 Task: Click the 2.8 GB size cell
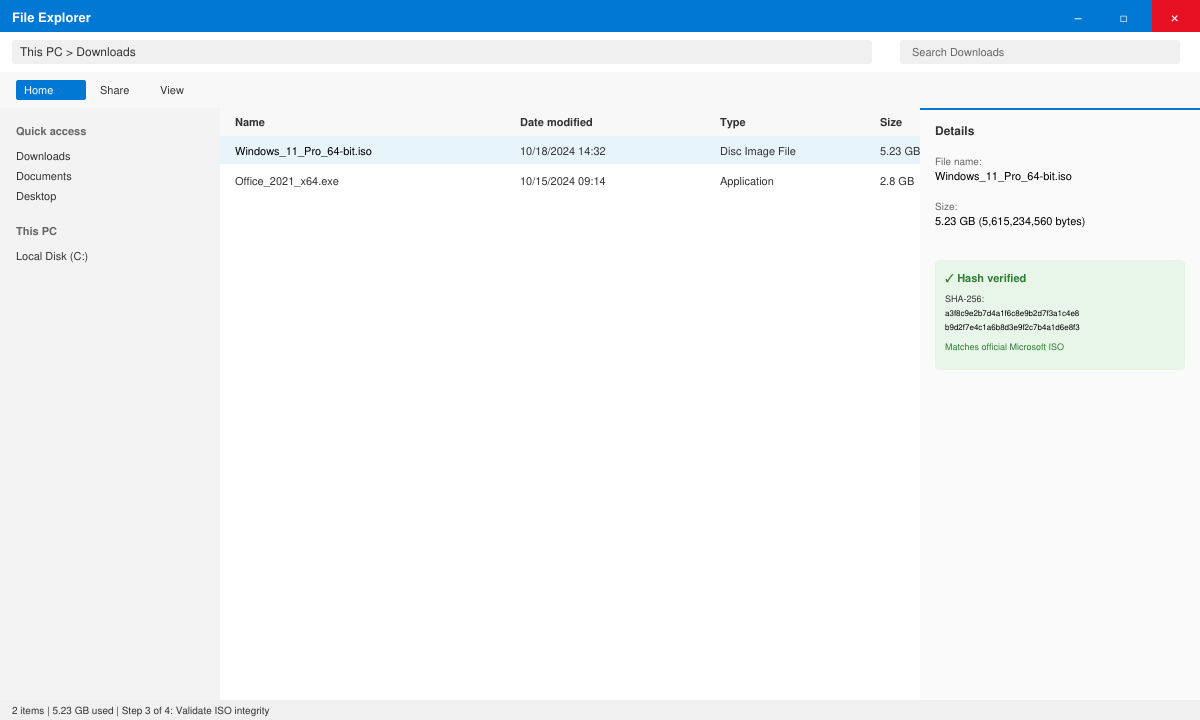[897, 181]
